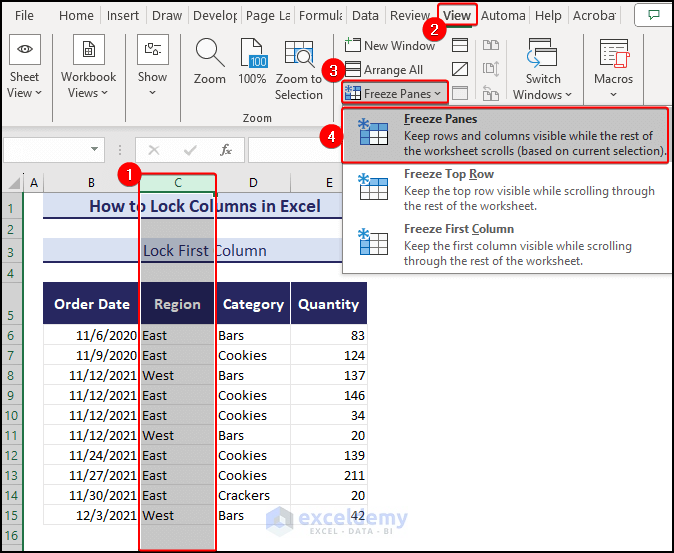Click the formula bar Cancel X icon
Screen dimensions: 674x553
tap(154, 150)
